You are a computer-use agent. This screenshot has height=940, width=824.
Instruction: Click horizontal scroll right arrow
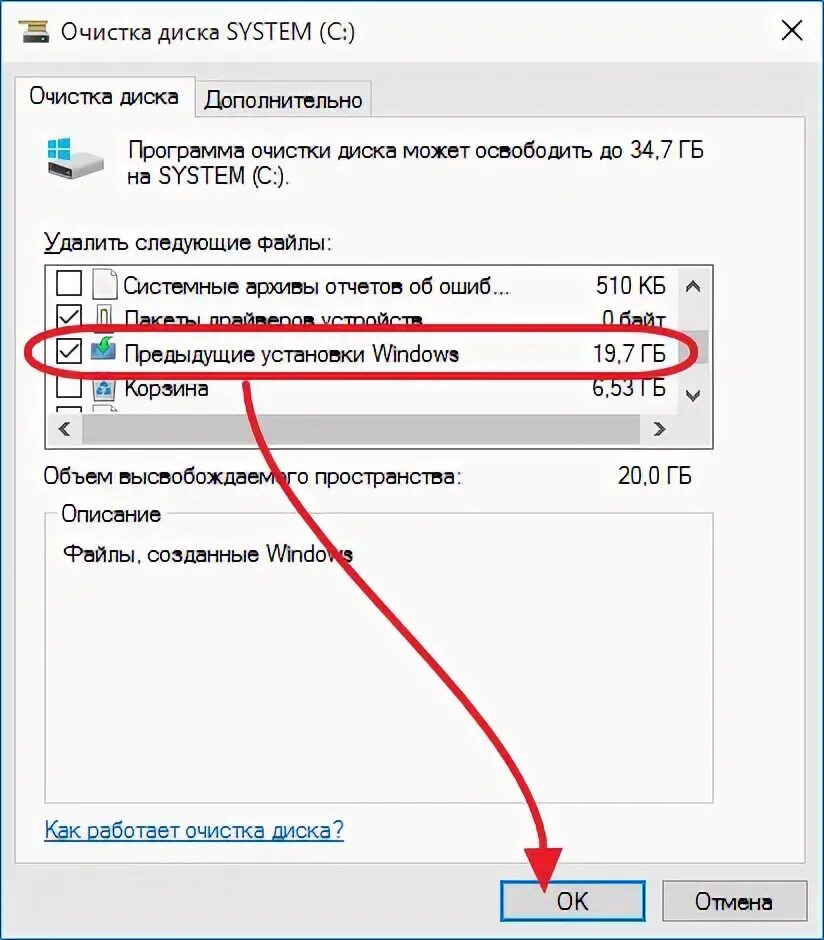[659, 429]
